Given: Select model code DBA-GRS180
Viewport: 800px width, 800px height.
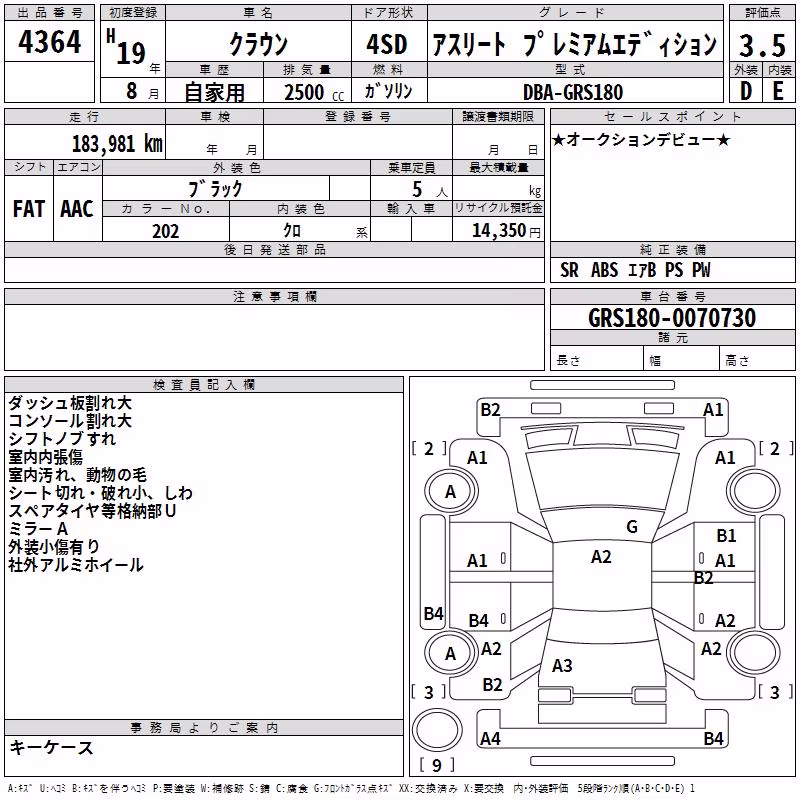Looking at the screenshot, I should coord(573,92).
